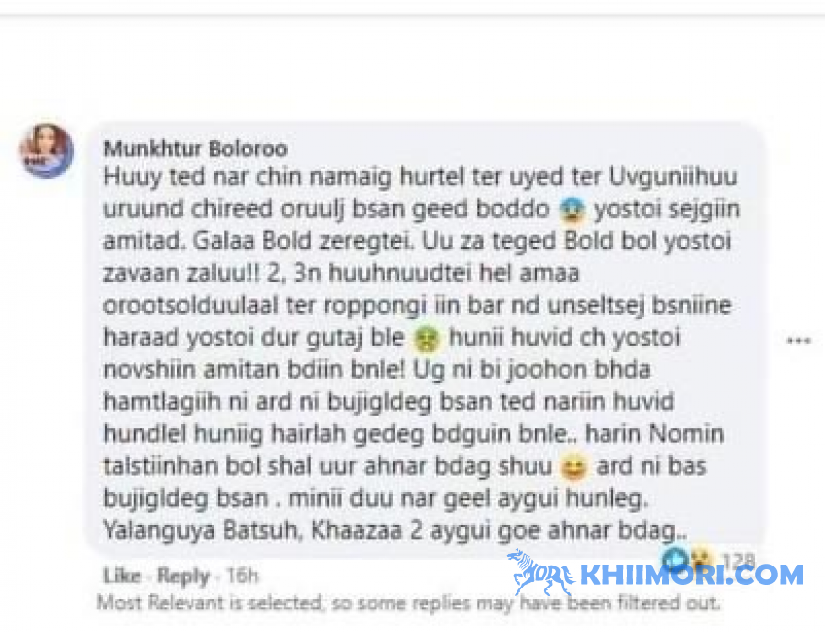Open the 128 reactions count list
Screen dimensions: 825x632
[738, 561]
